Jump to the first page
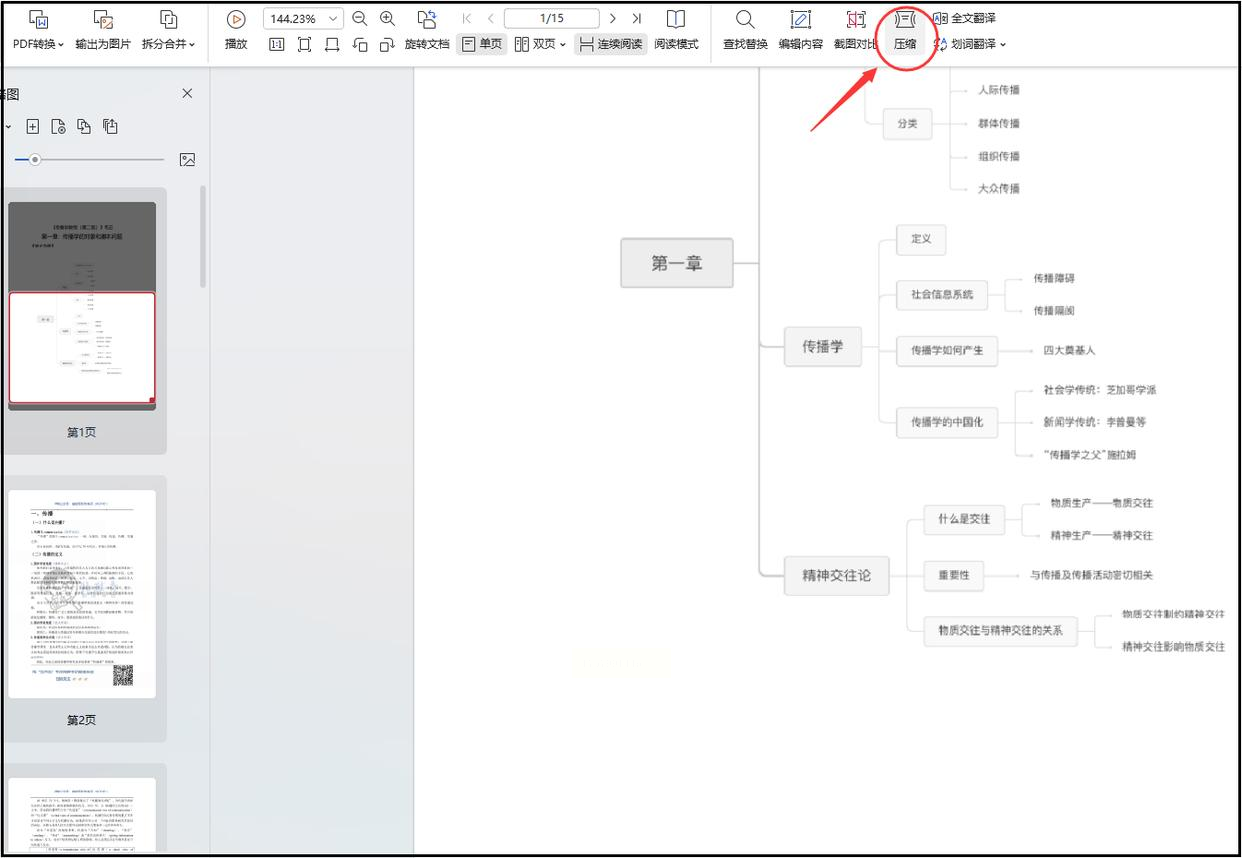 point(467,19)
